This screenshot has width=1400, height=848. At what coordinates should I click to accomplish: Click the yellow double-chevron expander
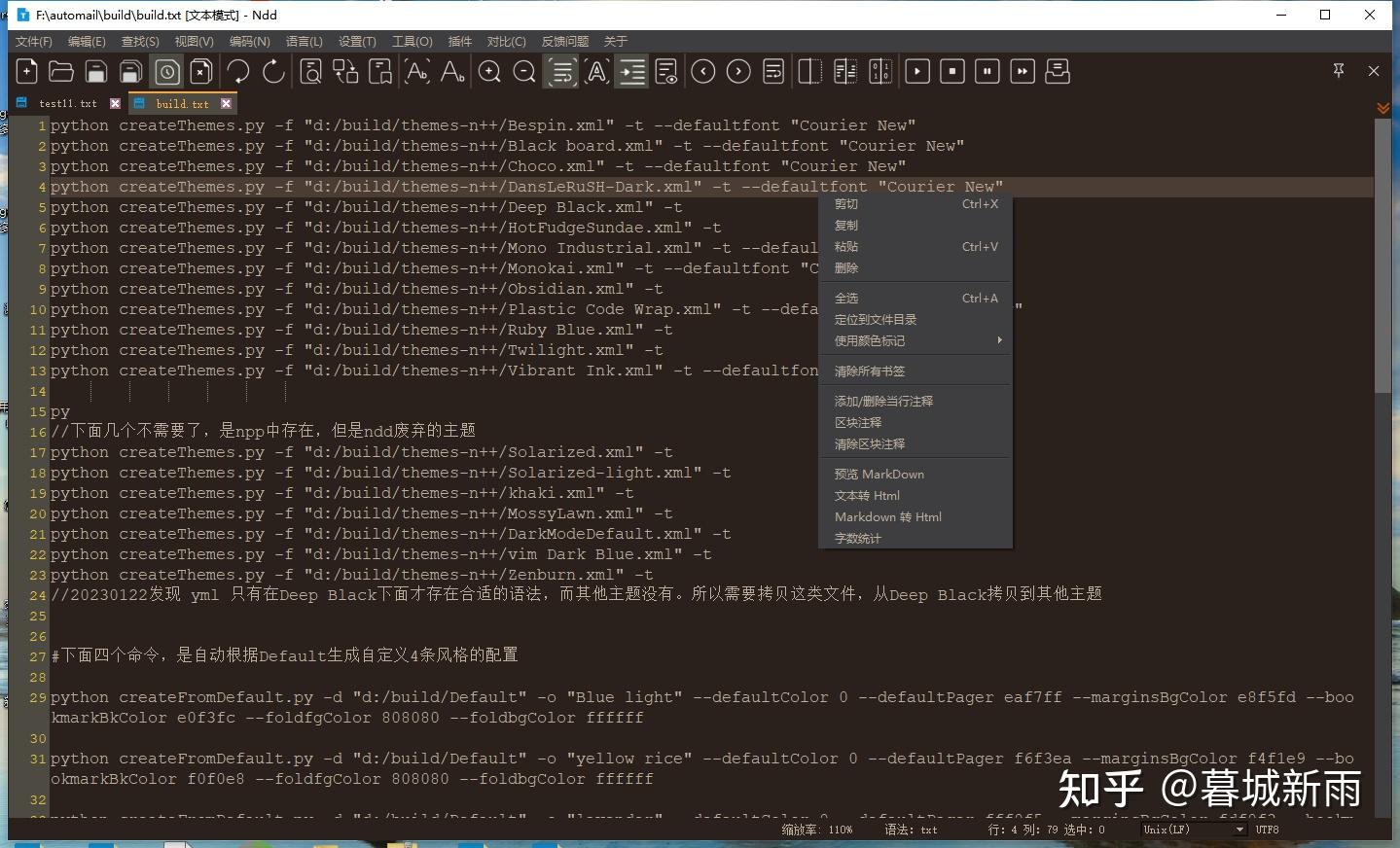coord(1383,108)
